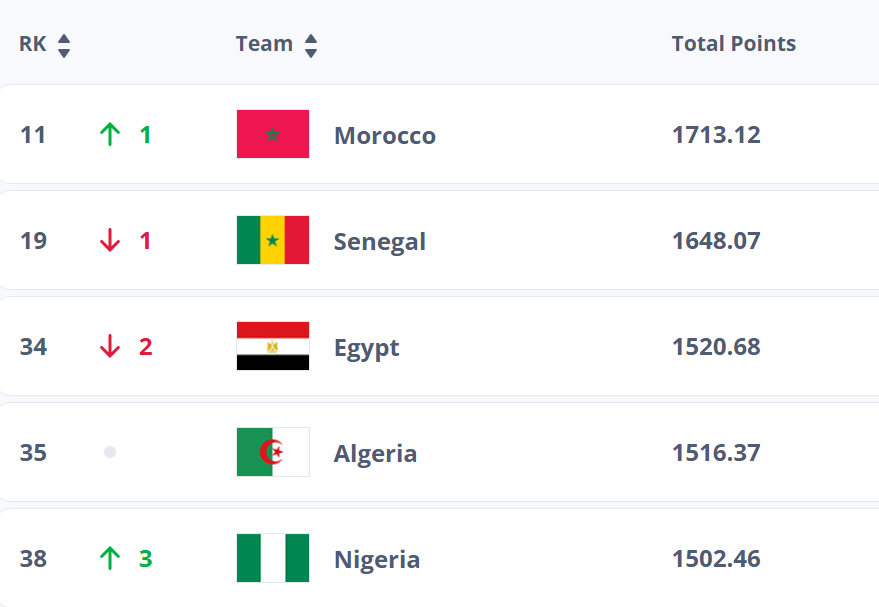The height and width of the screenshot is (607, 879).
Task: Click the Nigeria flag icon
Action: [273, 559]
